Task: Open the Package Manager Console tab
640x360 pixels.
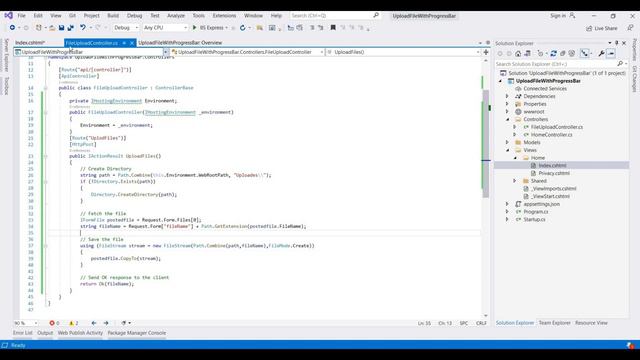Action: pyautogui.click(x=137, y=333)
